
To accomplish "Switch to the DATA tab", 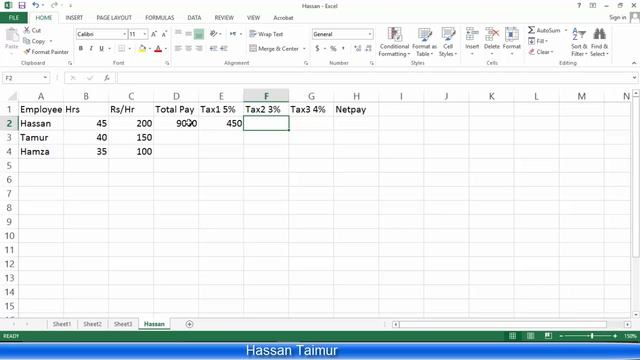I will click(194, 18).
